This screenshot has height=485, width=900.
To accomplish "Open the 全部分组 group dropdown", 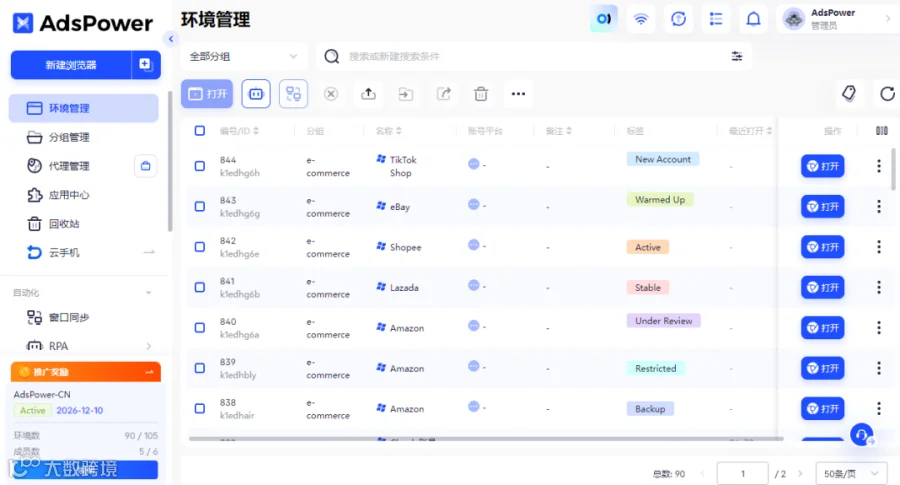I will 245,56.
